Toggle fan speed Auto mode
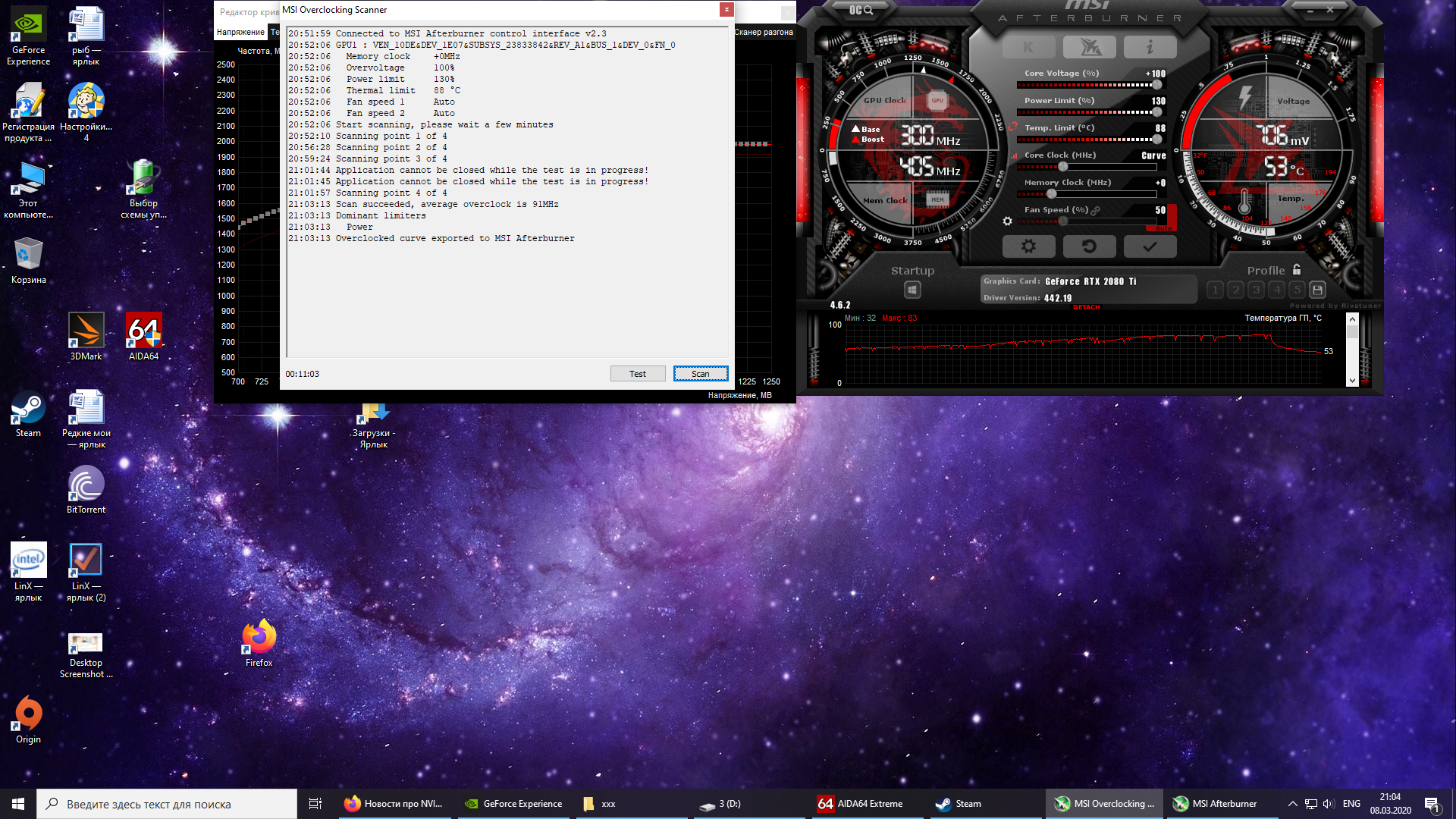Viewport: 1456px width, 819px height. 1163,227
